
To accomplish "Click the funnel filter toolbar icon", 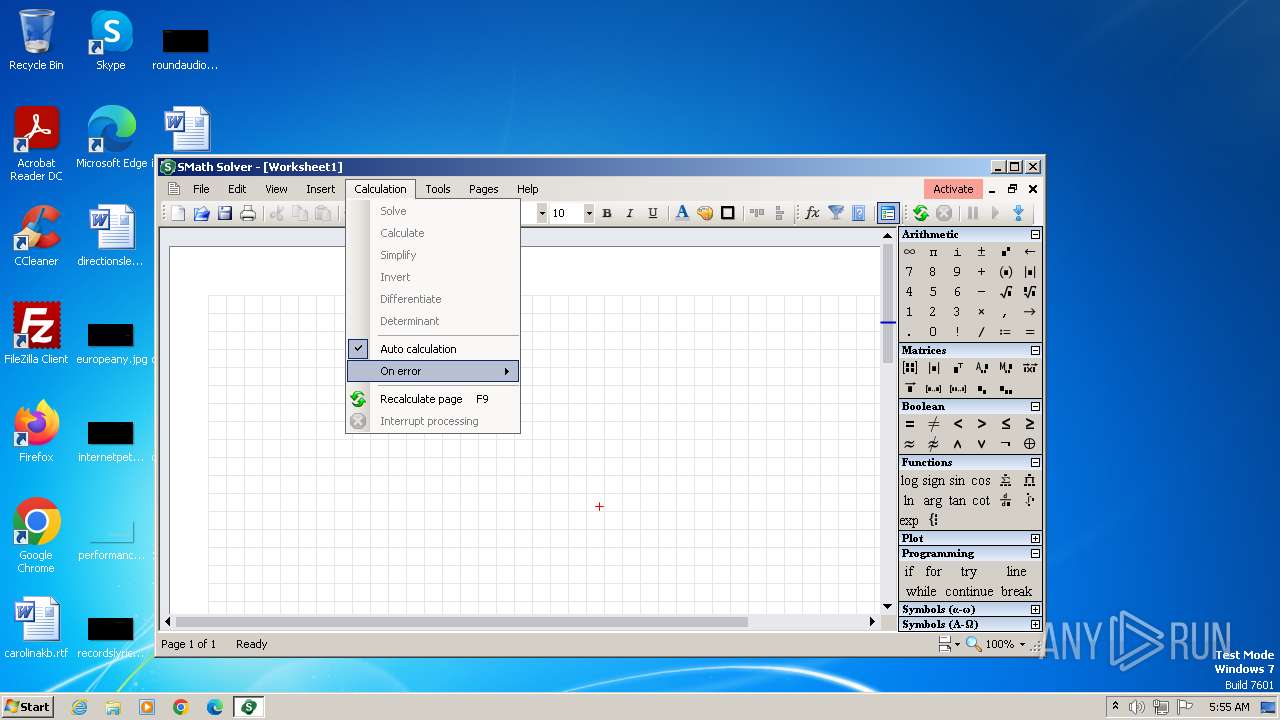I will click(835, 213).
